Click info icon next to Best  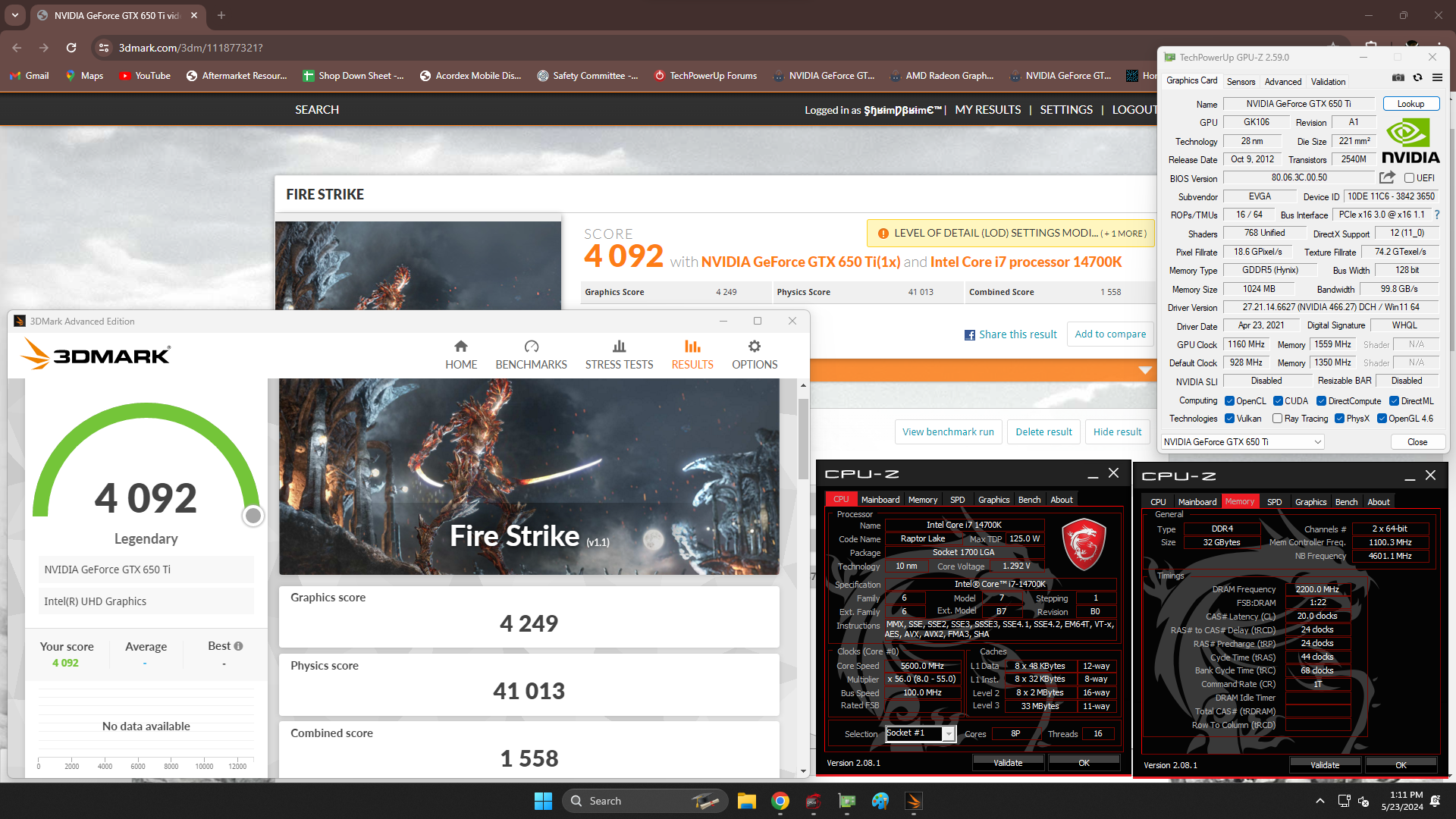238,646
